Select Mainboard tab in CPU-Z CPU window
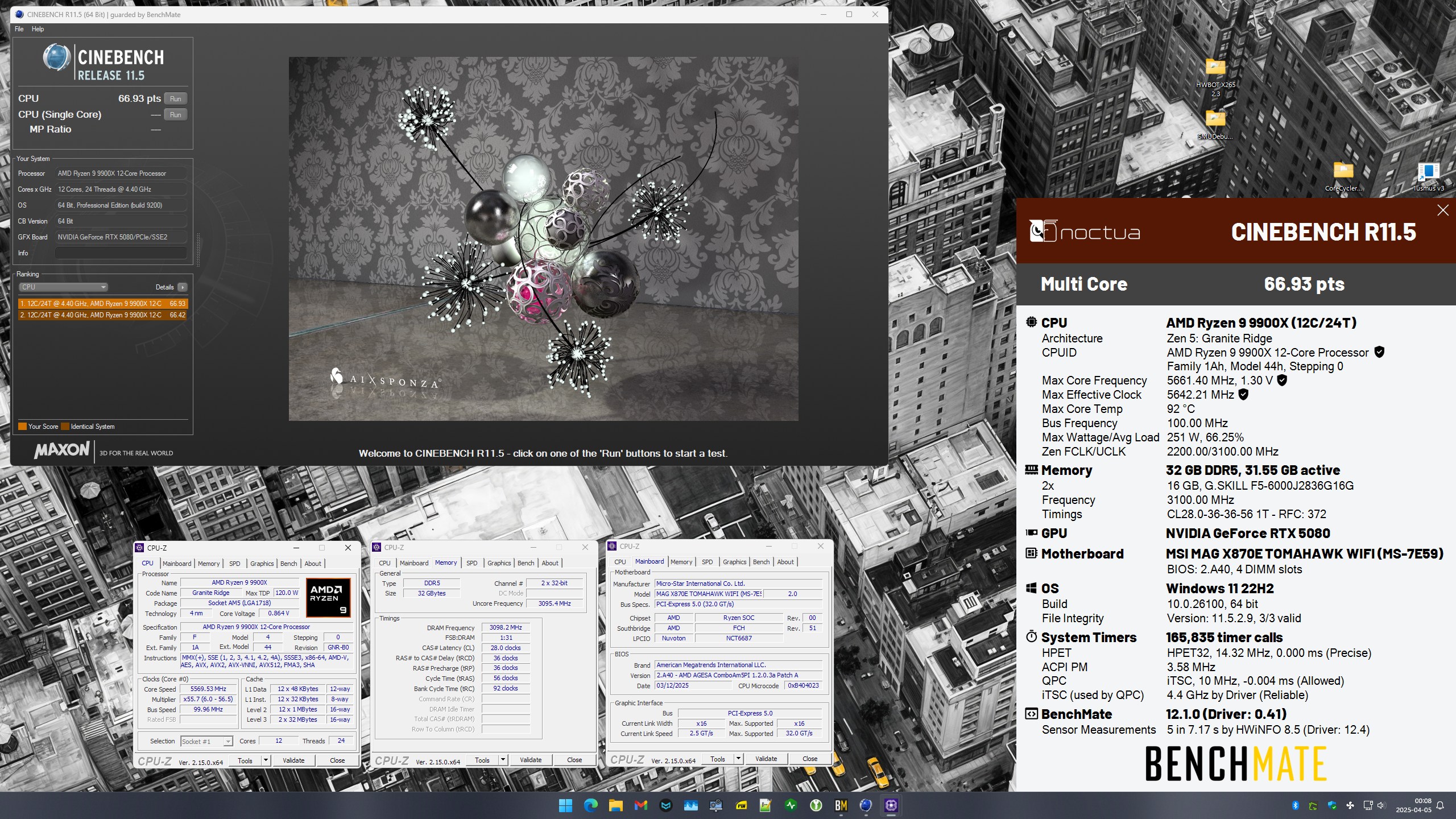Viewport: 1456px width, 819px height. click(177, 564)
